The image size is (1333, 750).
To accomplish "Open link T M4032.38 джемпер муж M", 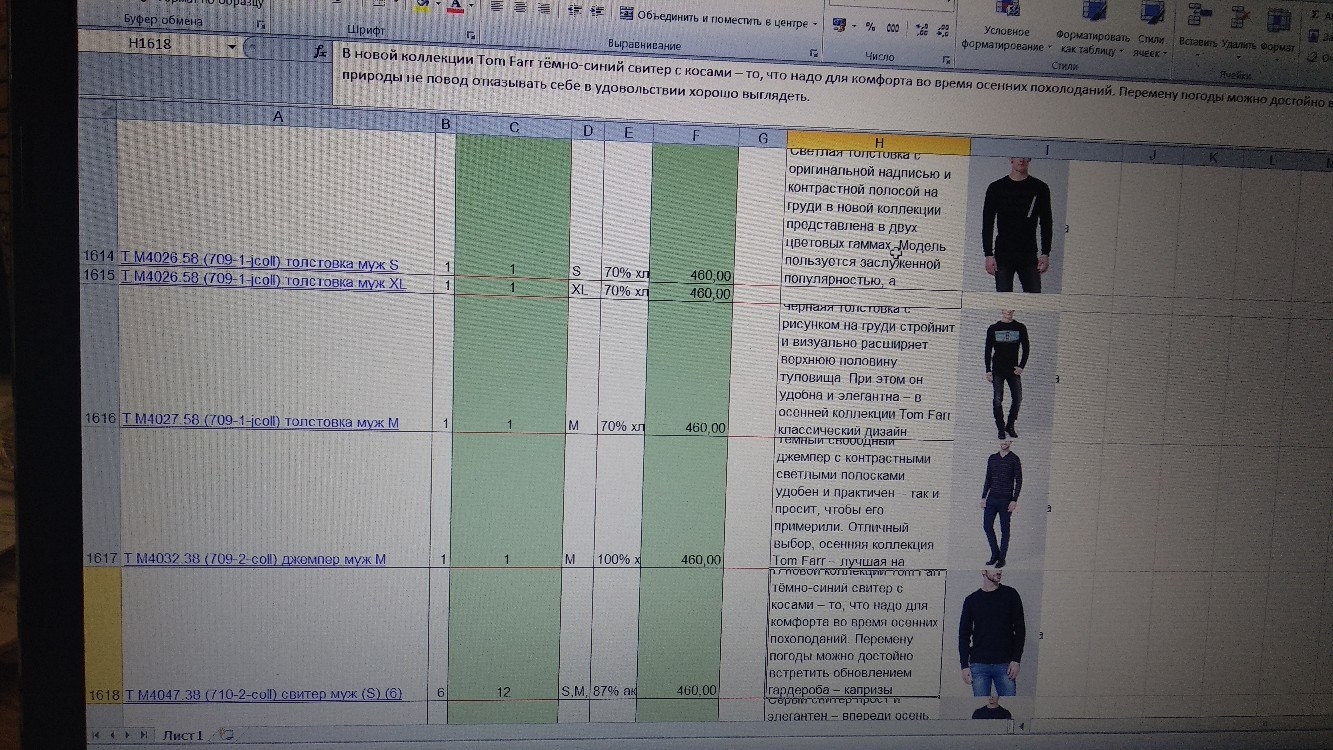I will tap(255, 558).
